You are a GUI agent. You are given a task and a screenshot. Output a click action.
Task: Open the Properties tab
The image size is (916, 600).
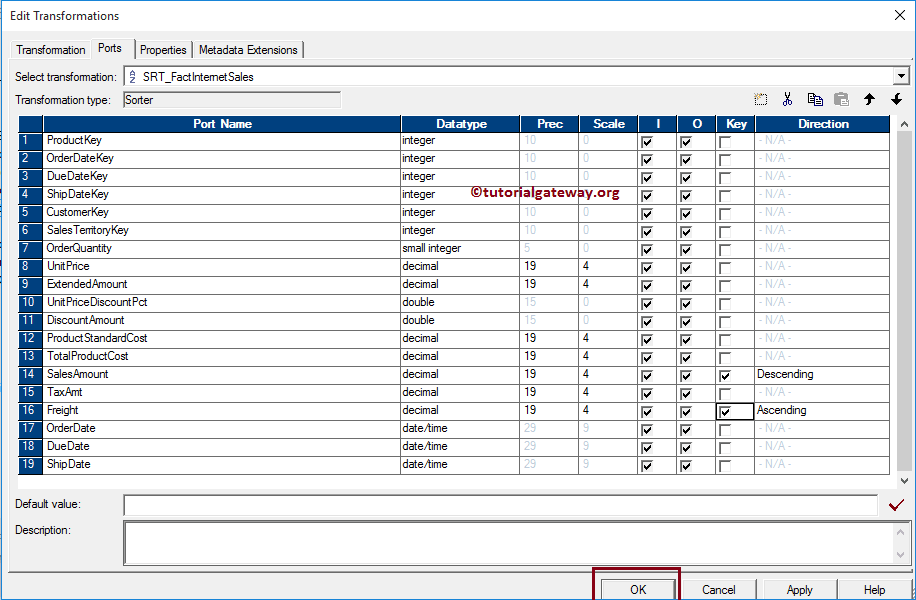click(163, 50)
